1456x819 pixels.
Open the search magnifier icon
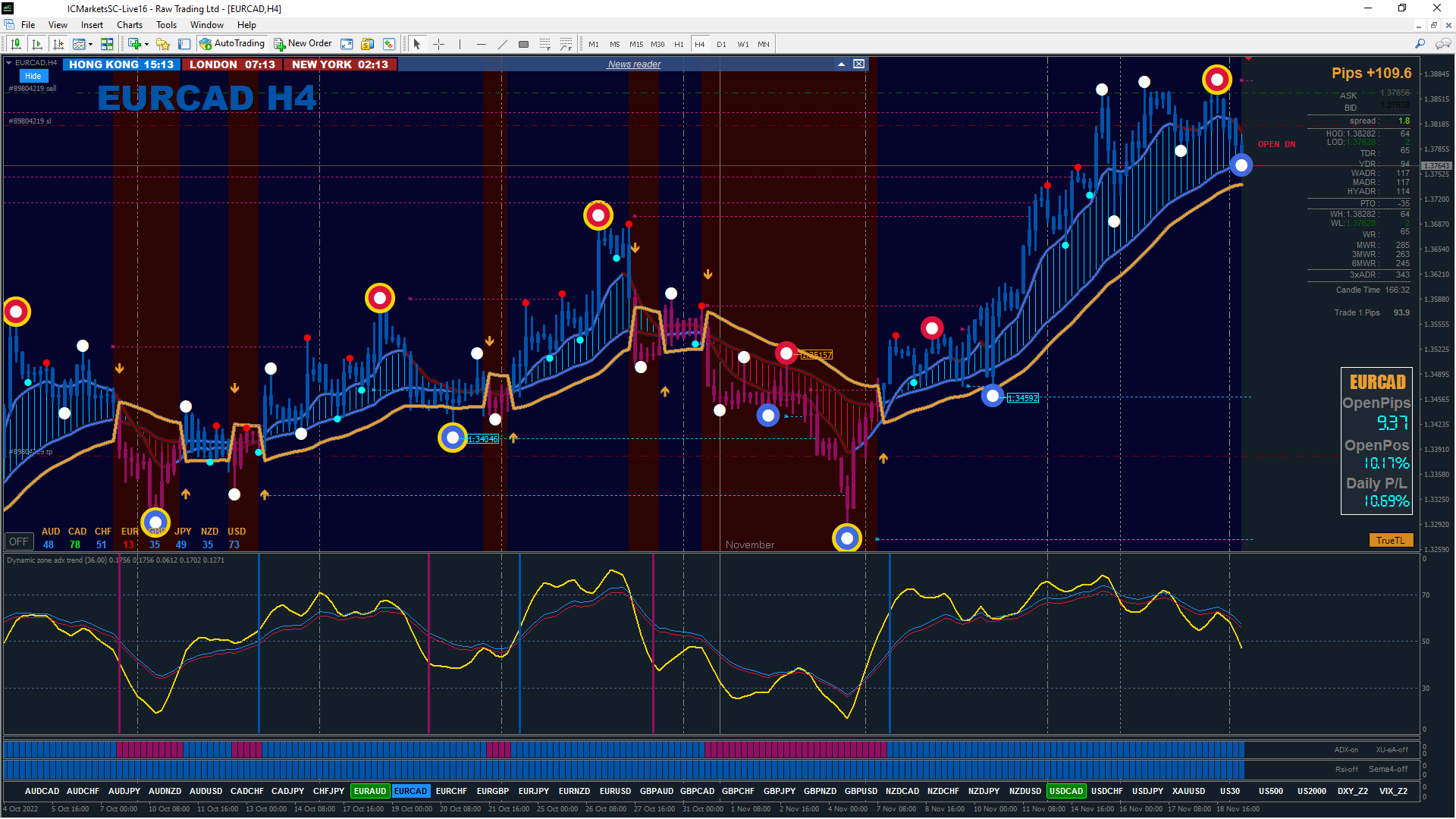coord(1420,44)
